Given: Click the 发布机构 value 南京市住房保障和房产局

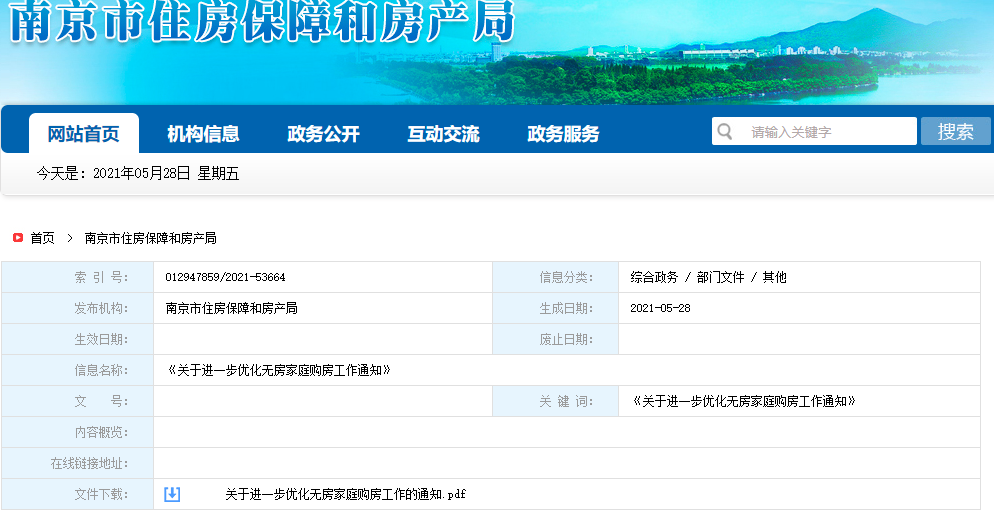Looking at the screenshot, I should [231, 308].
